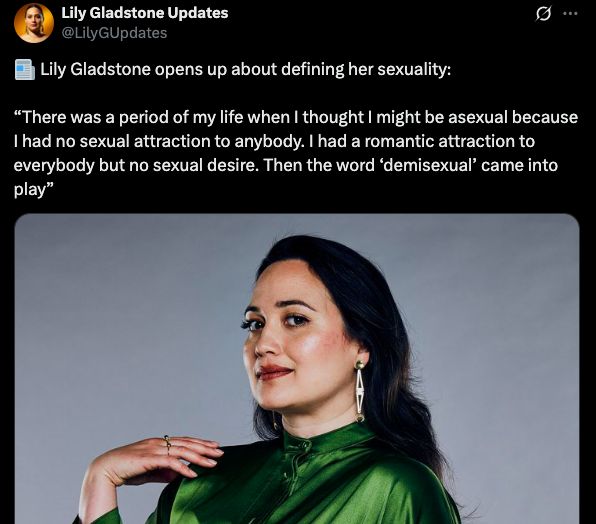596x524 pixels.
Task: Open the Lily Gladstone Updates display name
Action: coord(145,13)
